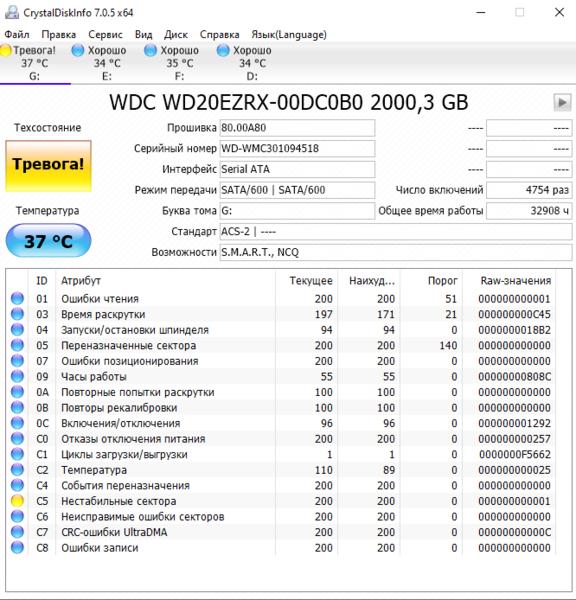Select disk D: tab
The width and height of the screenshot is (576, 600).
252,63
